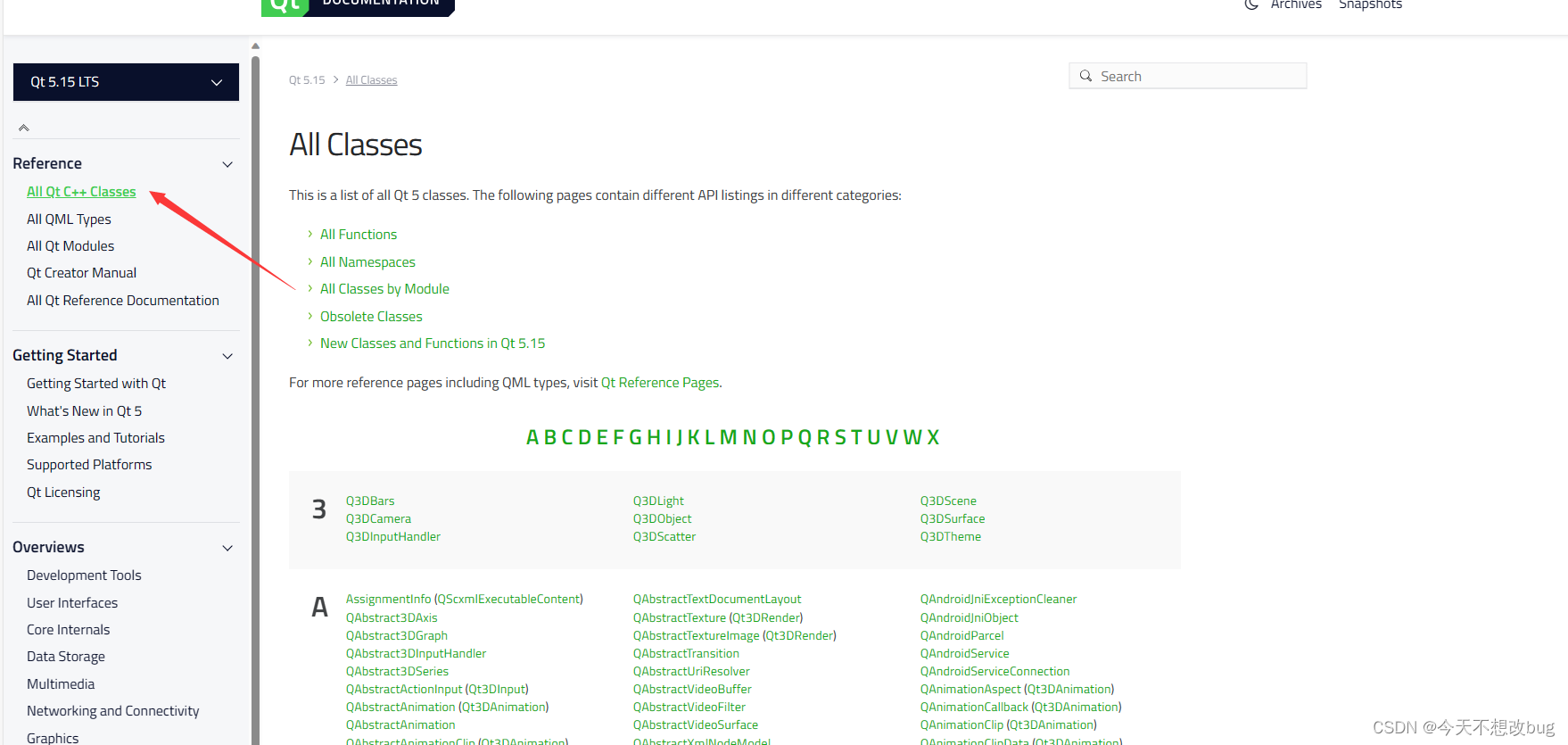The image size is (1568, 745).
Task: Open the Obsolete Classes link
Action: [371, 317]
